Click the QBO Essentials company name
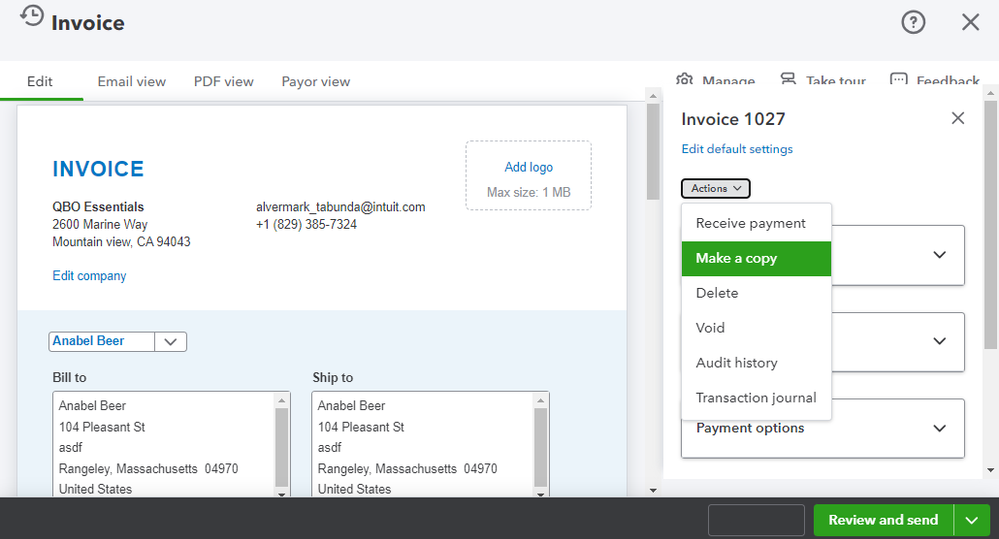This screenshot has height=539, width=999. 98,206
